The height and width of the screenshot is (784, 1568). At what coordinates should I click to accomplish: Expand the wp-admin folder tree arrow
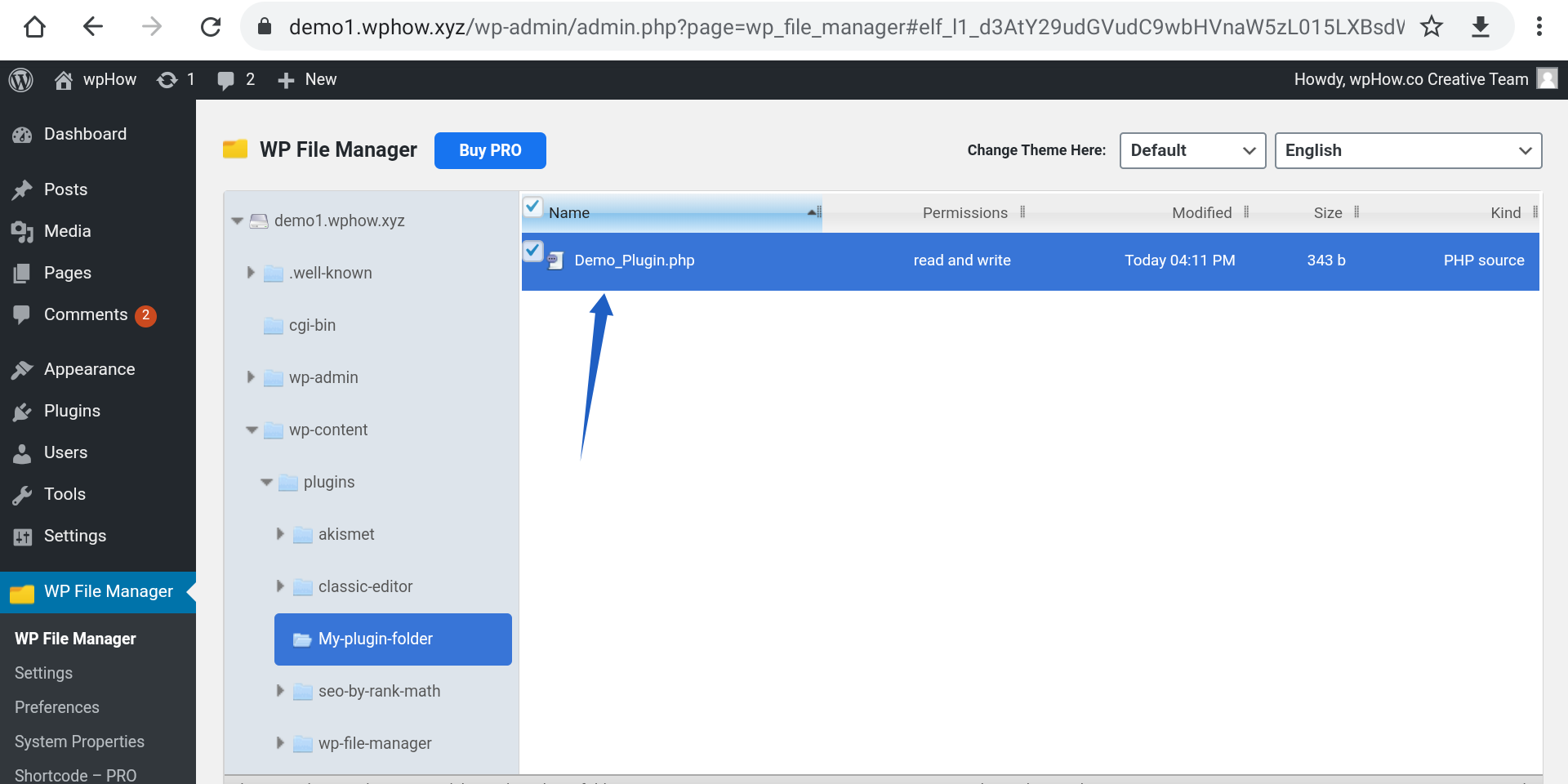tap(251, 377)
